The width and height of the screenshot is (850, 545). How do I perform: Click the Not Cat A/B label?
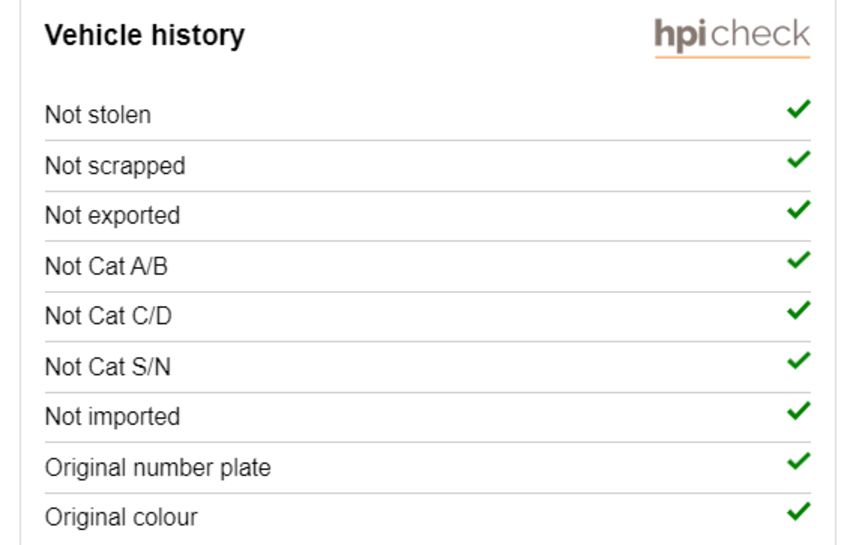[x=106, y=266]
